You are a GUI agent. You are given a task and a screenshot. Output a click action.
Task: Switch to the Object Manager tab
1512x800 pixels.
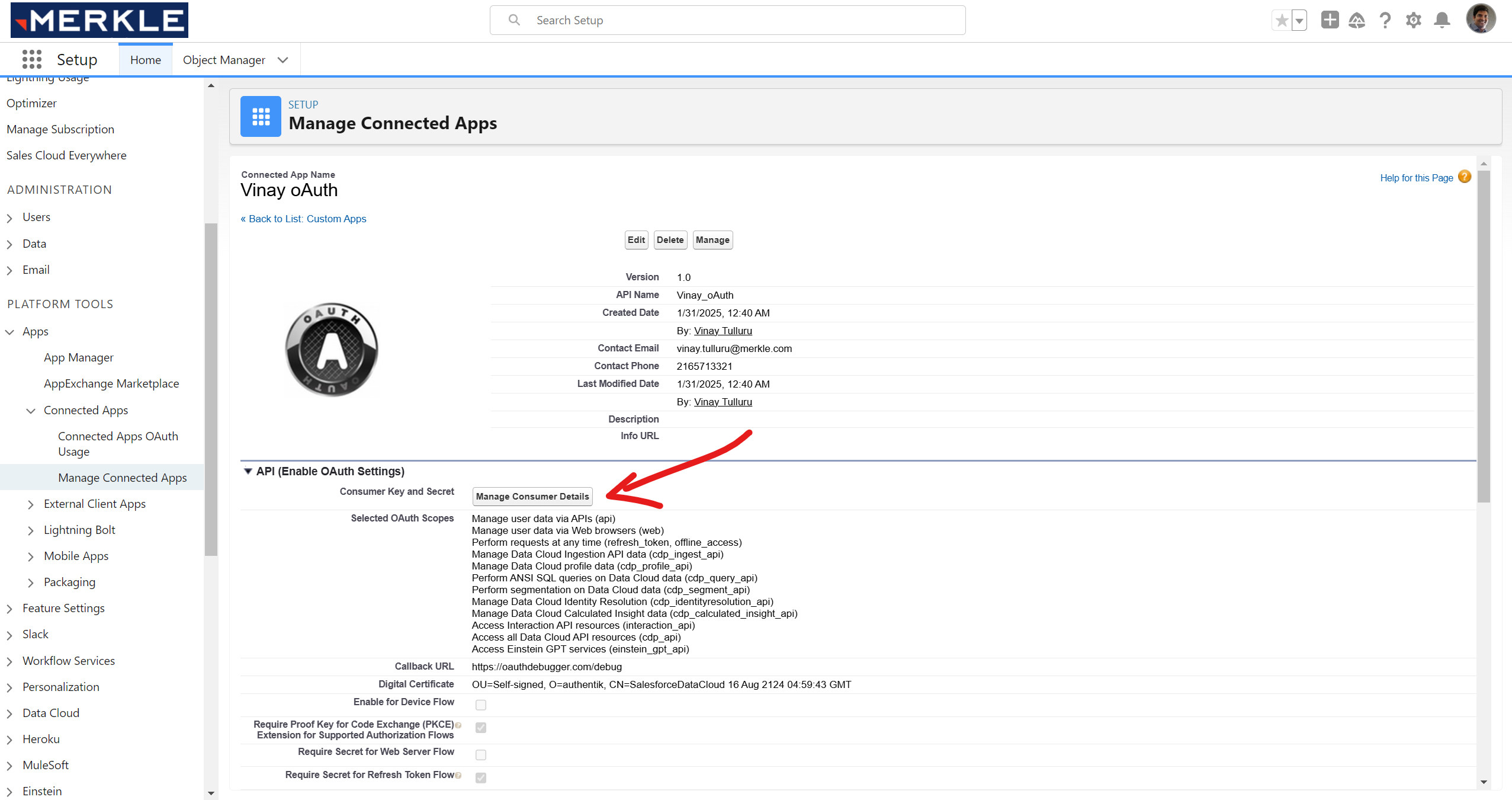click(x=224, y=60)
